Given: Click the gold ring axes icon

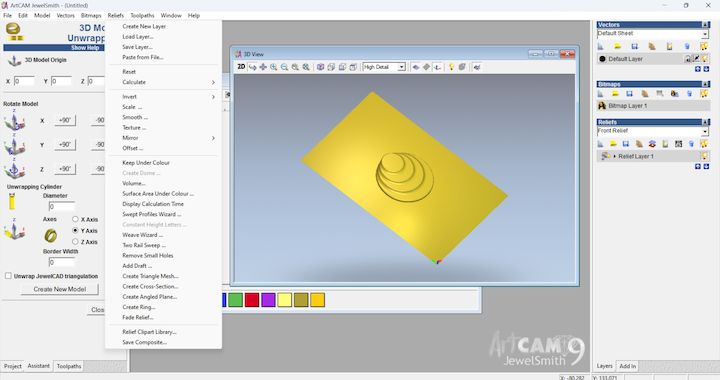Looking at the screenshot, I should pyautogui.click(x=51, y=235).
